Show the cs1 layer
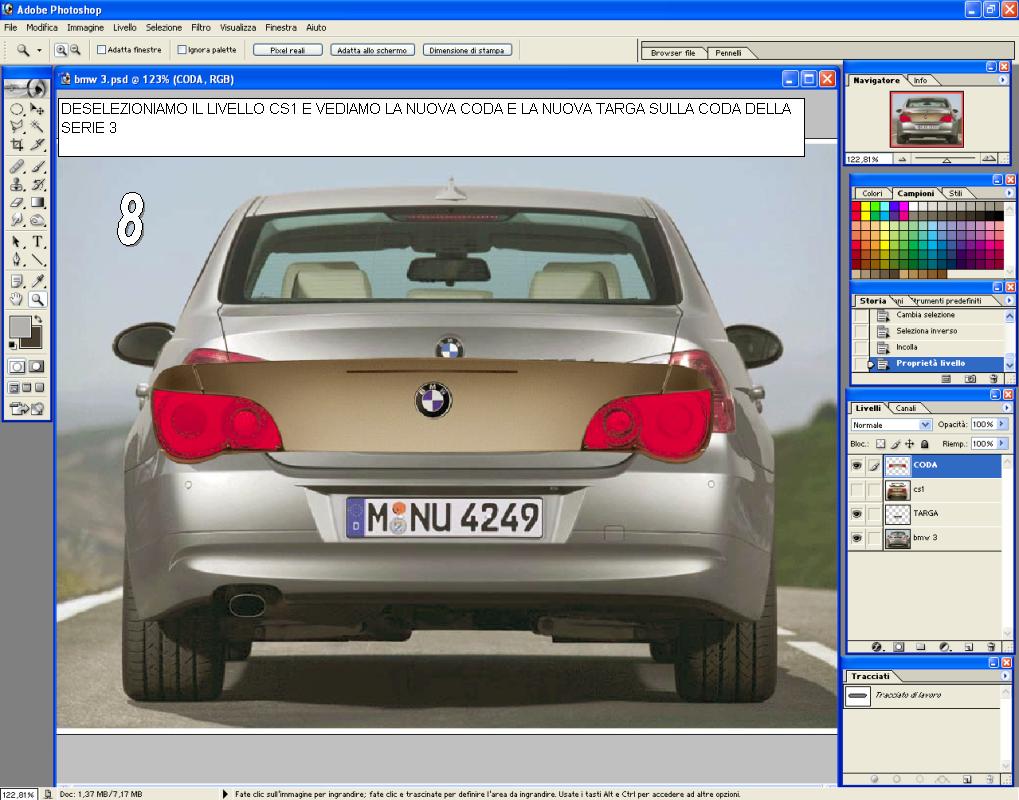The width and height of the screenshot is (1019, 800). click(x=857, y=489)
